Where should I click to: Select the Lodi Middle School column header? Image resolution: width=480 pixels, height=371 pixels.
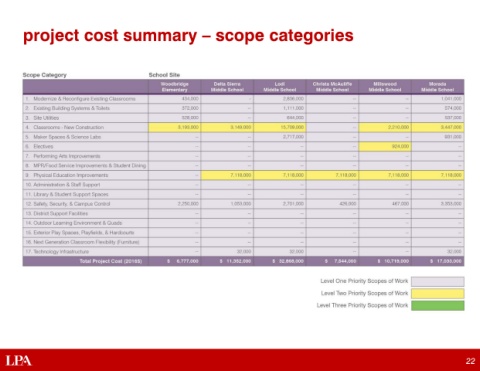(x=280, y=87)
